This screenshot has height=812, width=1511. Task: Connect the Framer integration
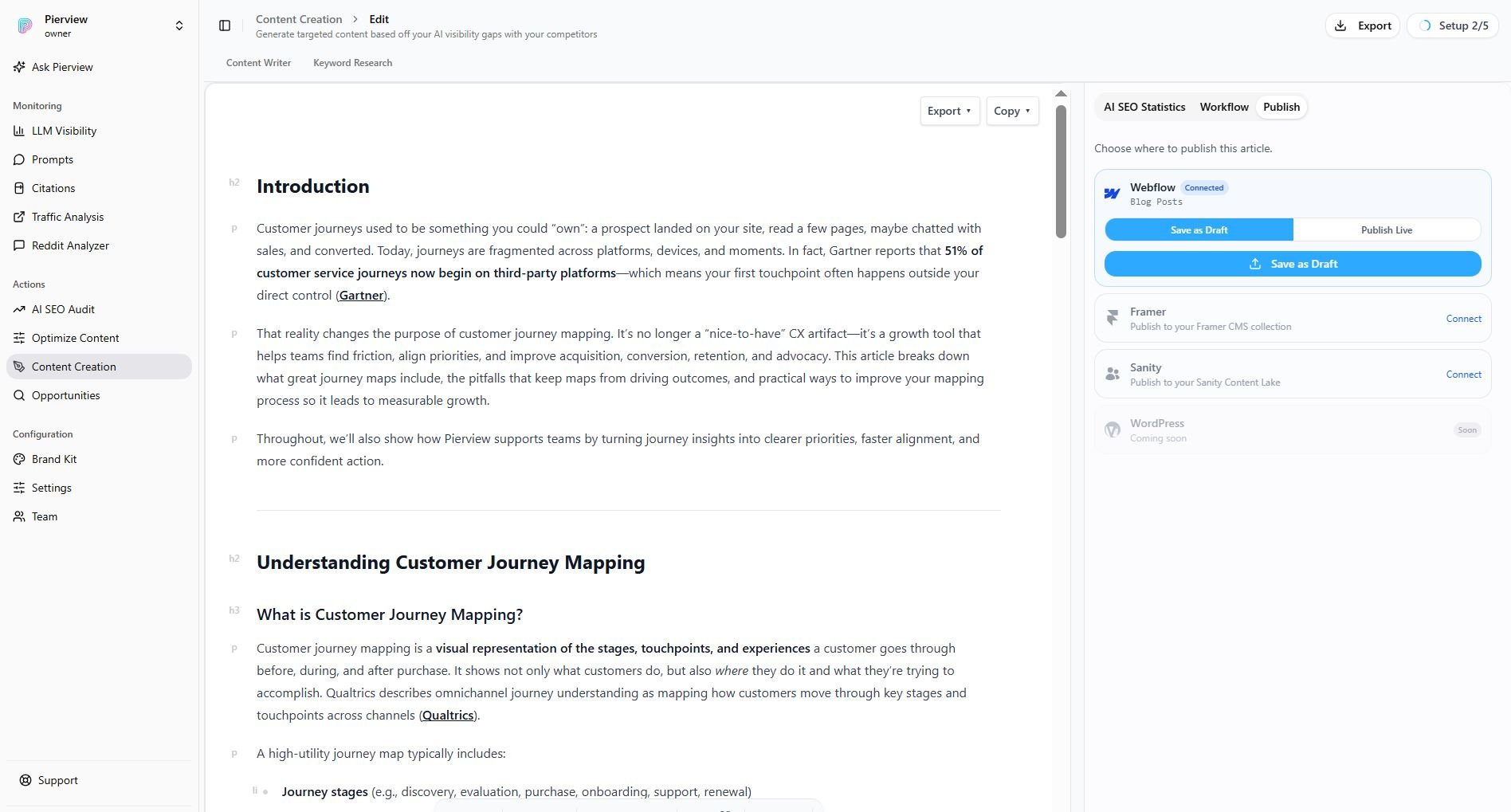pyautogui.click(x=1463, y=319)
